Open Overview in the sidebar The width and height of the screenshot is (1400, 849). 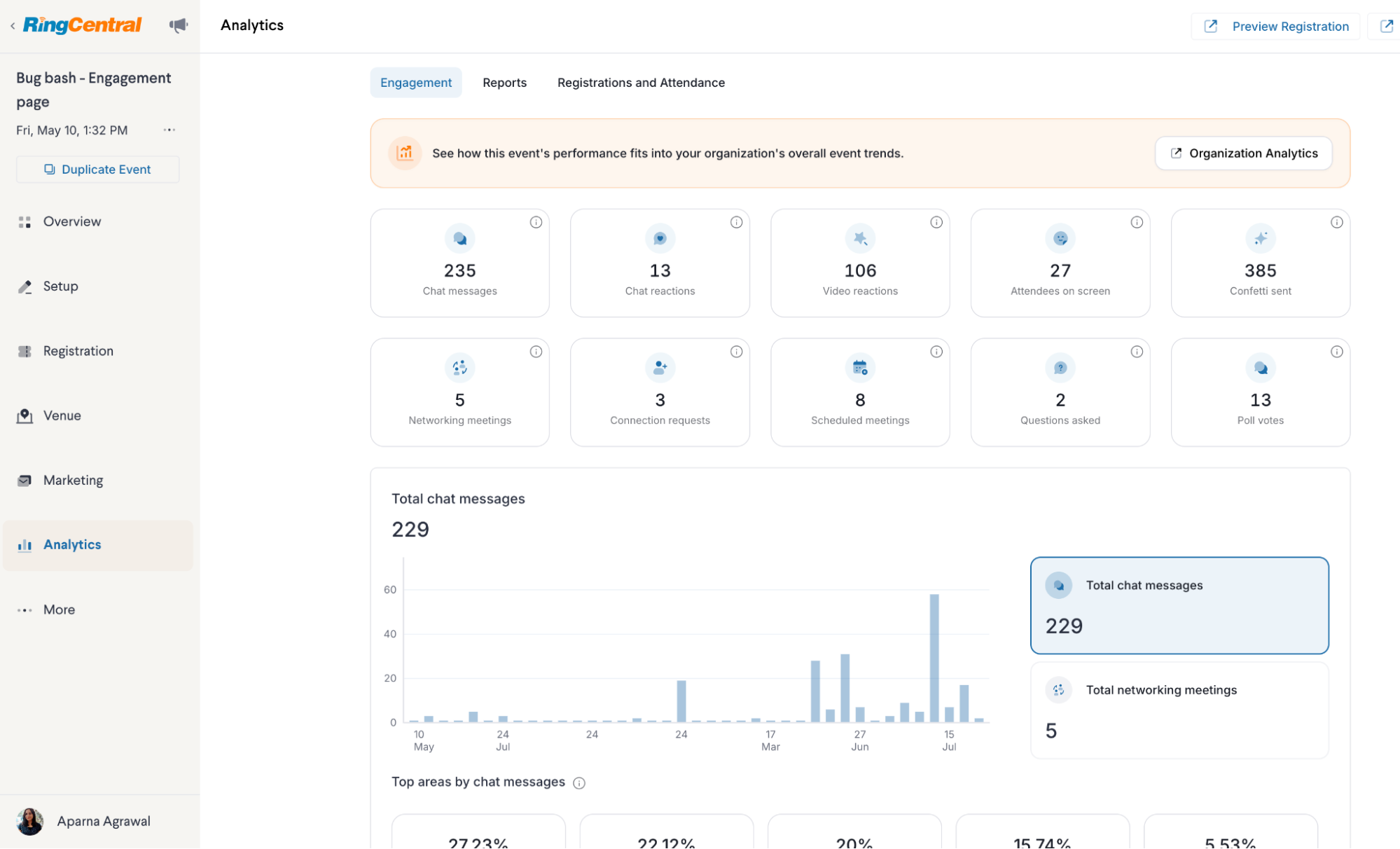tap(98, 222)
